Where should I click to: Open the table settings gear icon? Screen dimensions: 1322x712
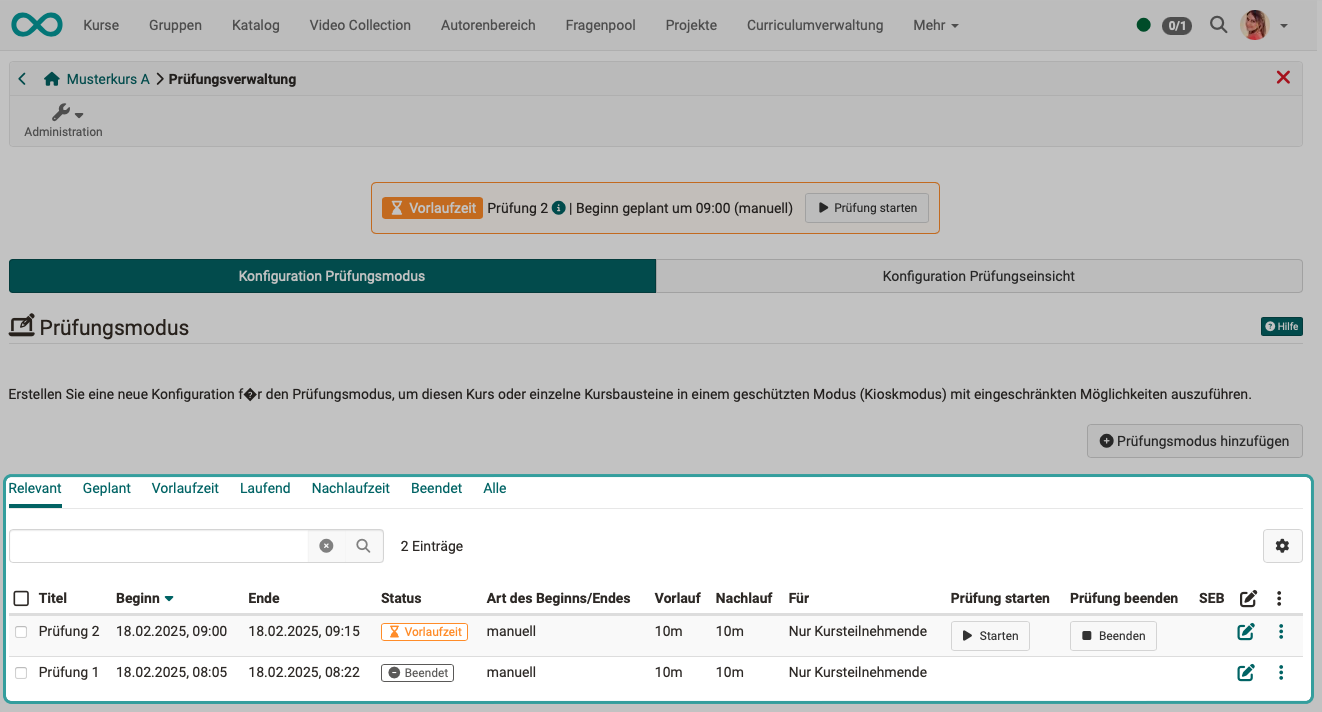(1282, 546)
